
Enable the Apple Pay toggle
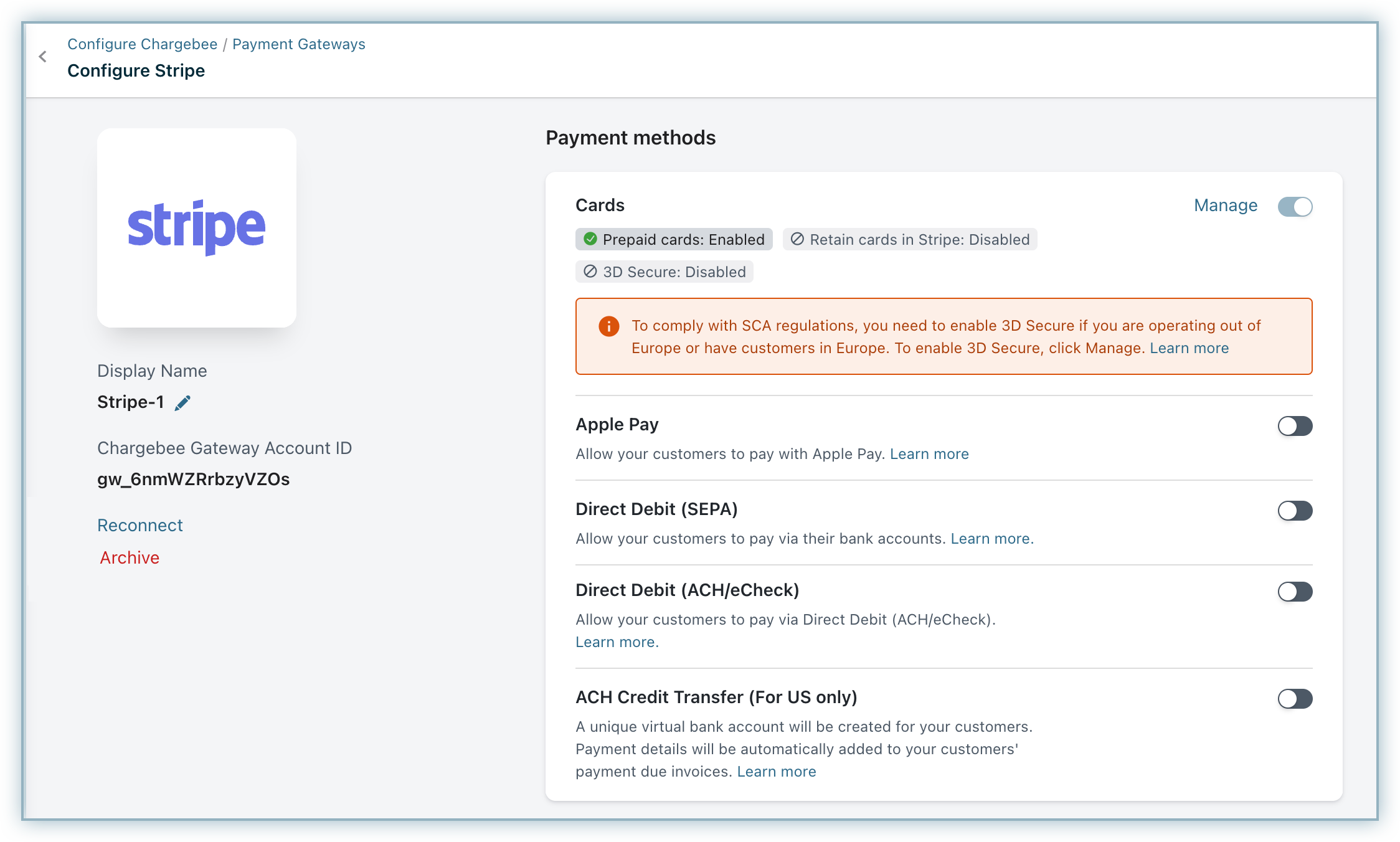click(x=1295, y=426)
